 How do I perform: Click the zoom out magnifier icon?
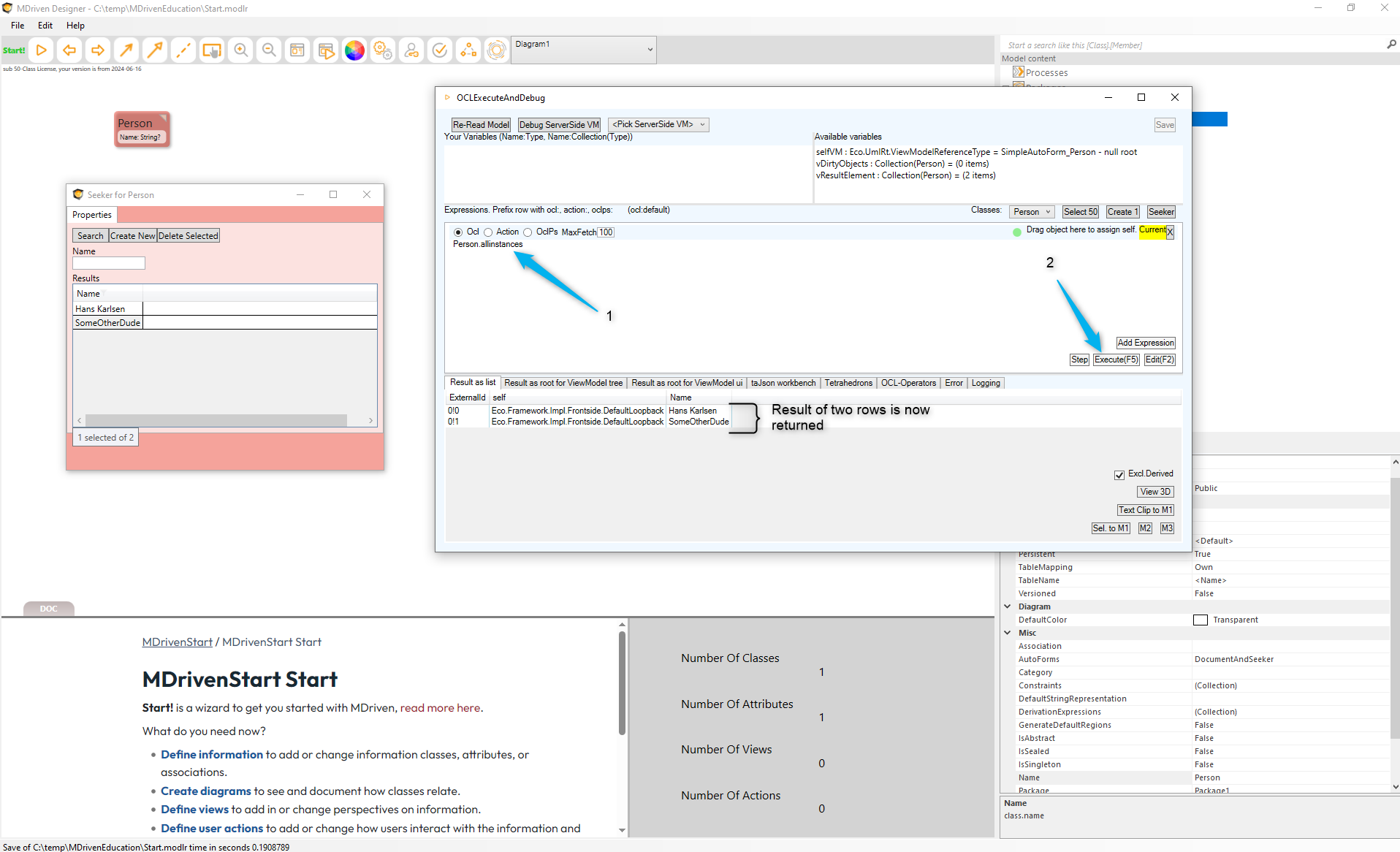pos(269,50)
